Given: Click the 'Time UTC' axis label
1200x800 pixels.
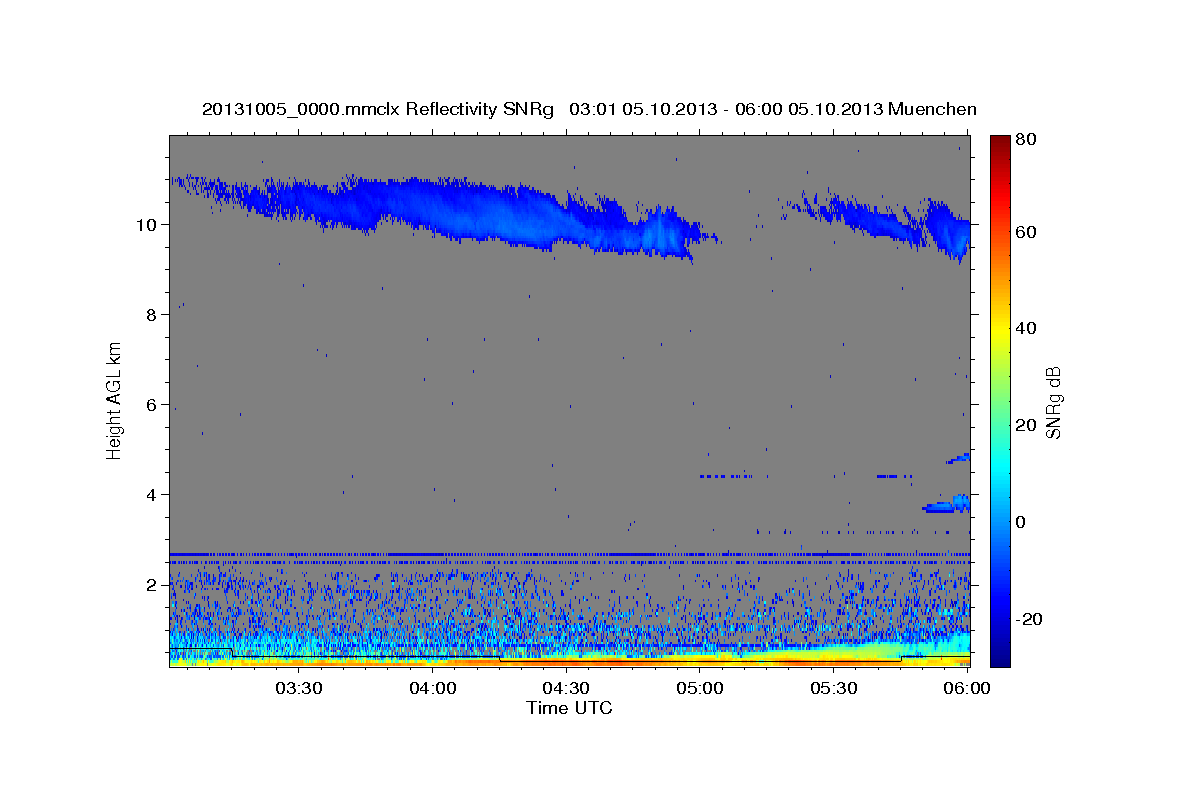Looking at the screenshot, I should [569, 708].
